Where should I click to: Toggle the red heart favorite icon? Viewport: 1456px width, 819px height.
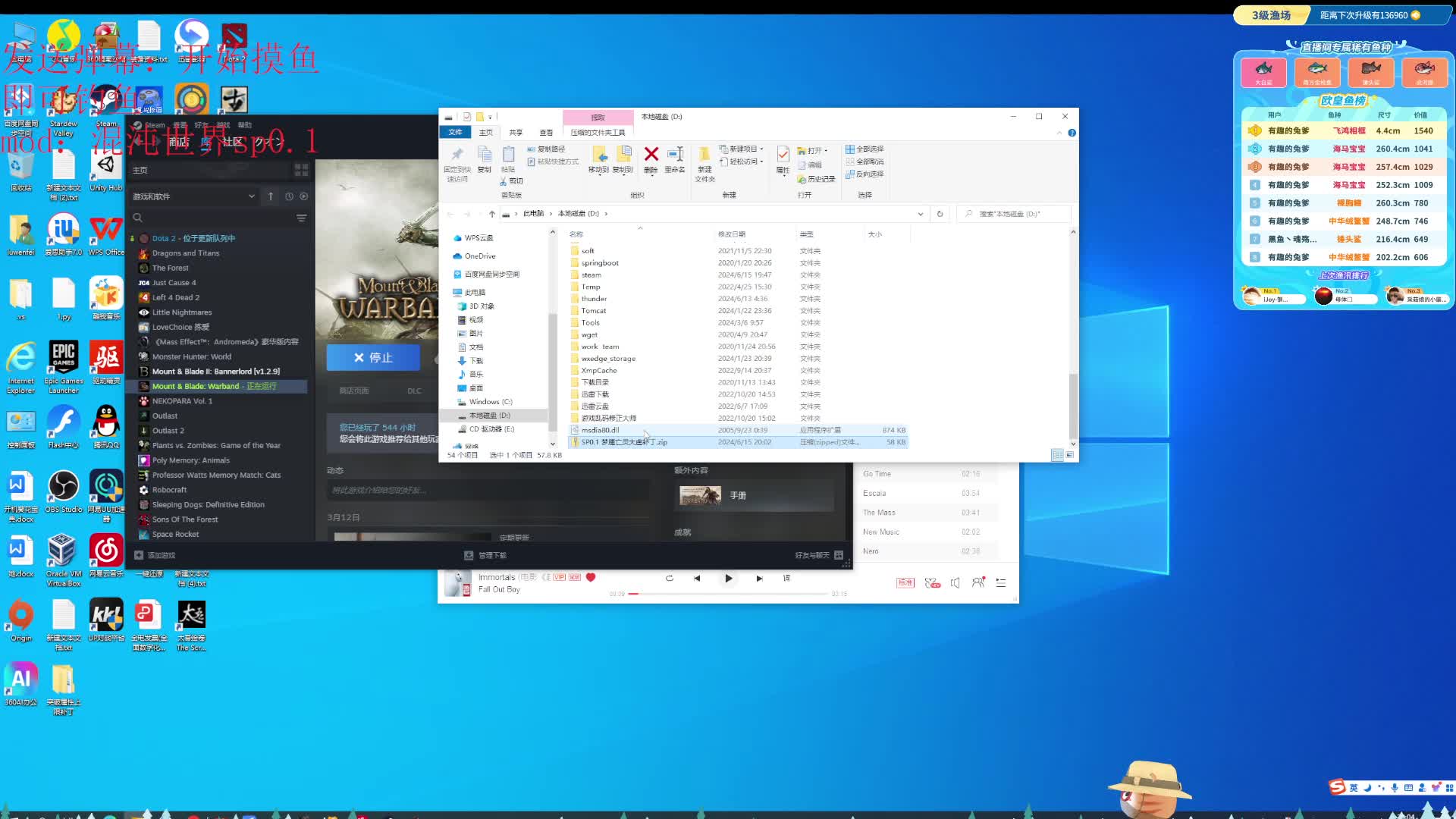coord(591,577)
